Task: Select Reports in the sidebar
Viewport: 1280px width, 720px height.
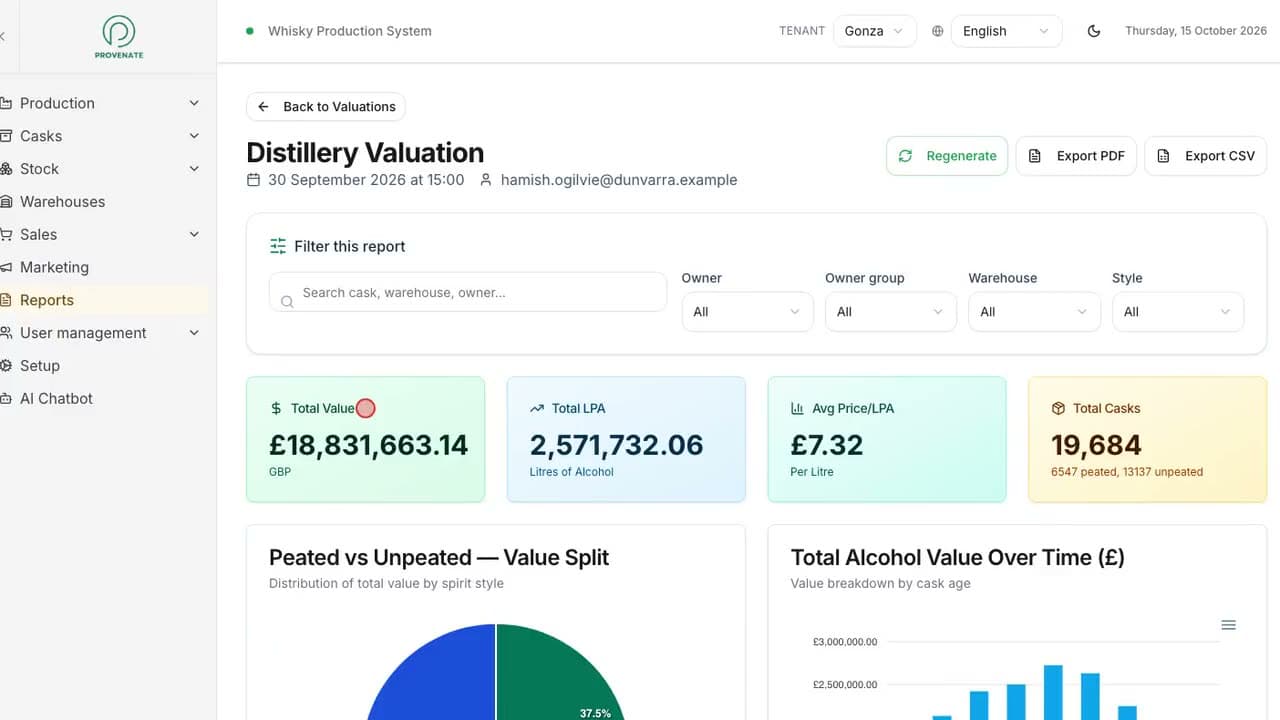Action: tap(104, 300)
